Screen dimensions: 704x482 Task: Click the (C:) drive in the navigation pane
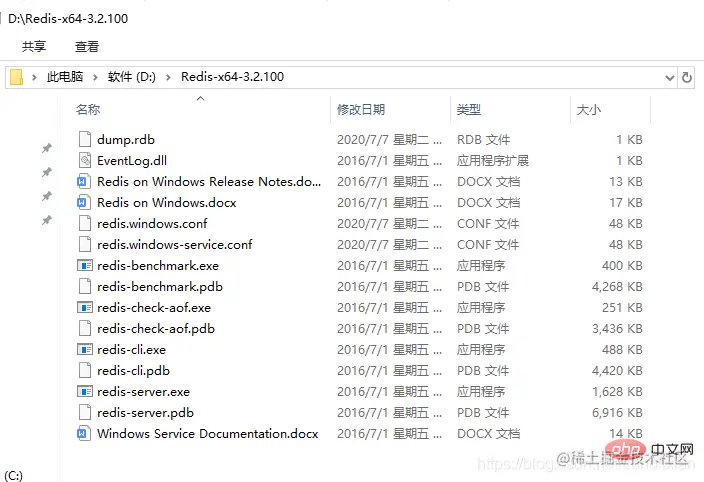[13, 475]
